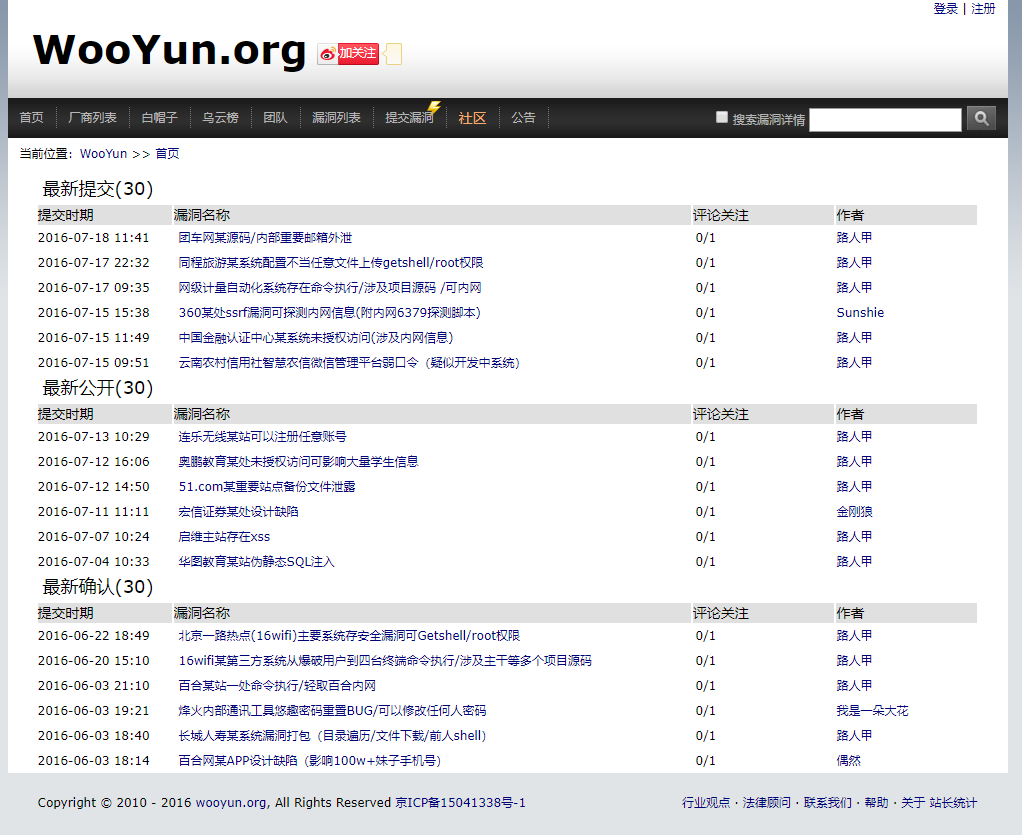This screenshot has width=1022, height=835.
Task: Open 宏信证券某处设计缺陷 entry
Action: point(239,512)
